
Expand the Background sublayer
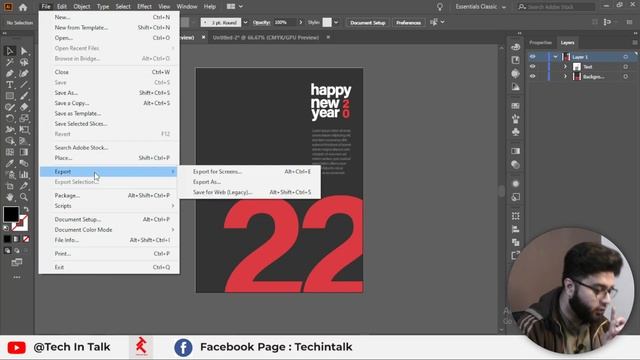pyautogui.click(x=565, y=76)
